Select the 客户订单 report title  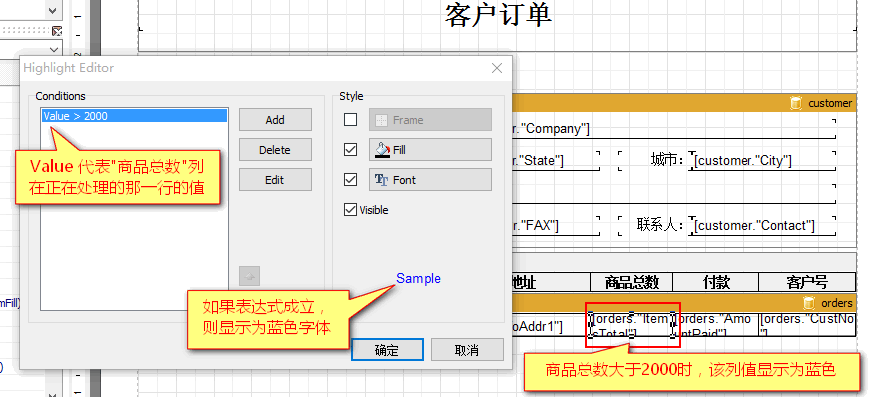[x=498, y=15]
